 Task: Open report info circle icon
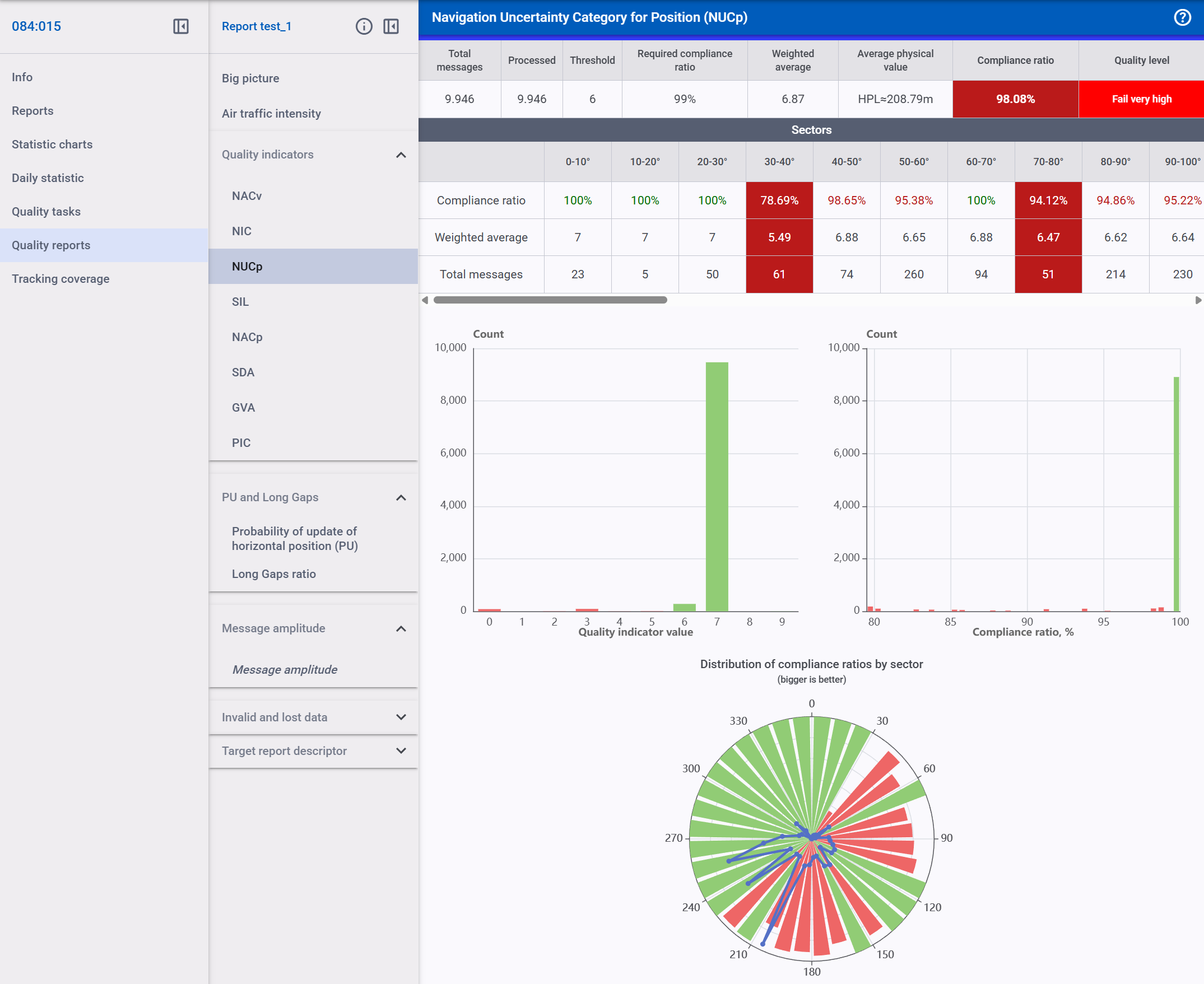[364, 26]
